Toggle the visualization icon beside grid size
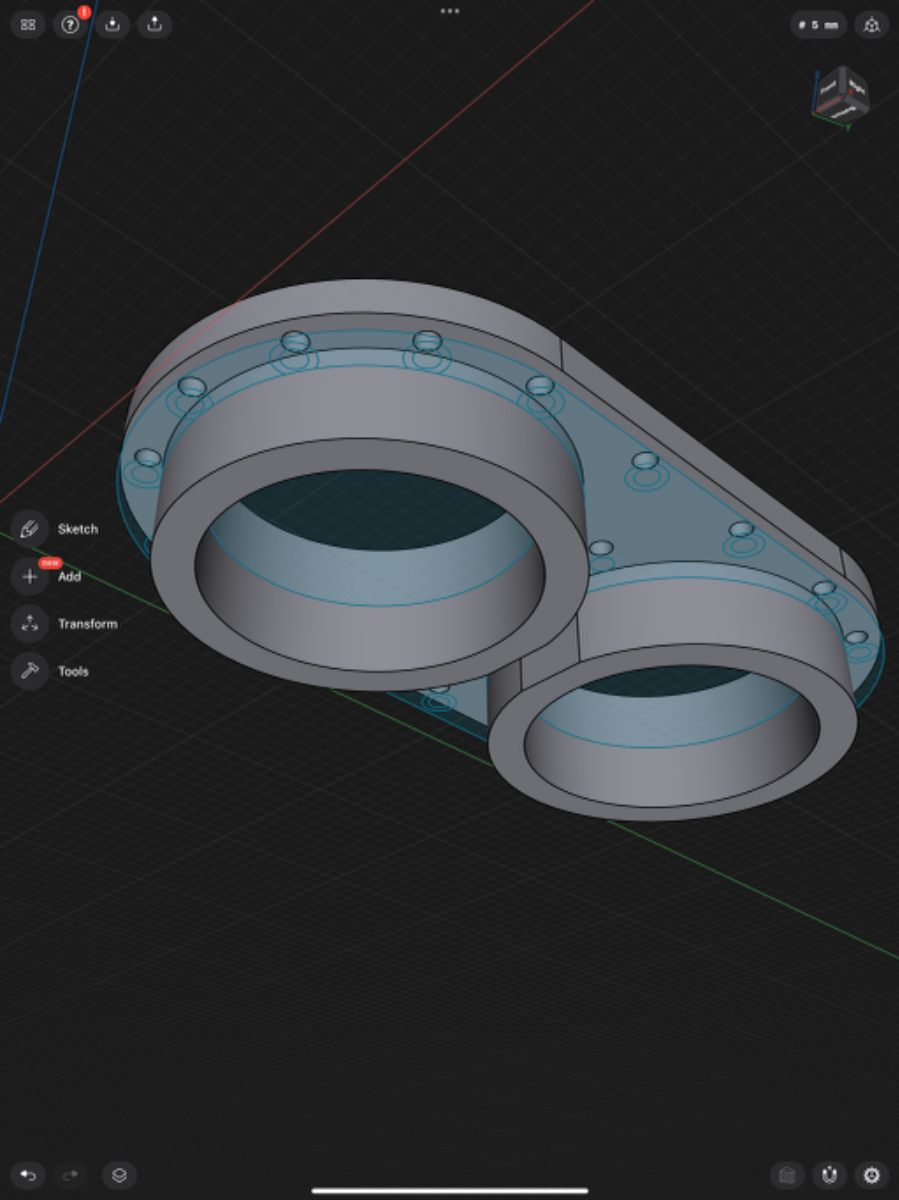Viewport: 899px width, 1200px height. (x=871, y=25)
